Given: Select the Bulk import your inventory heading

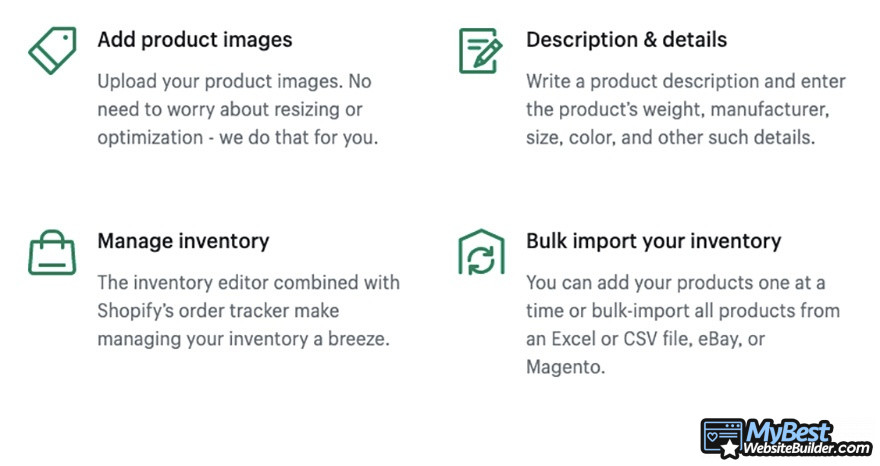Looking at the screenshot, I should (x=653, y=241).
